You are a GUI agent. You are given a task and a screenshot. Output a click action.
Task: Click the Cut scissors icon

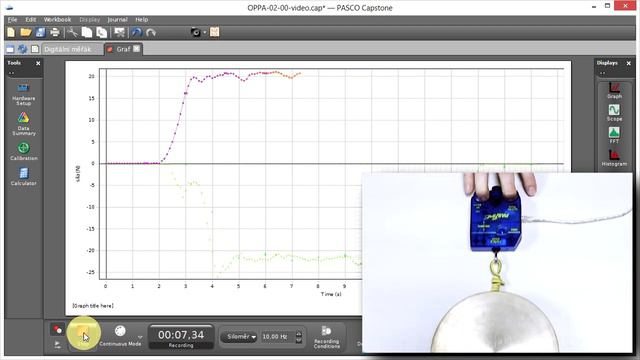click(73, 32)
